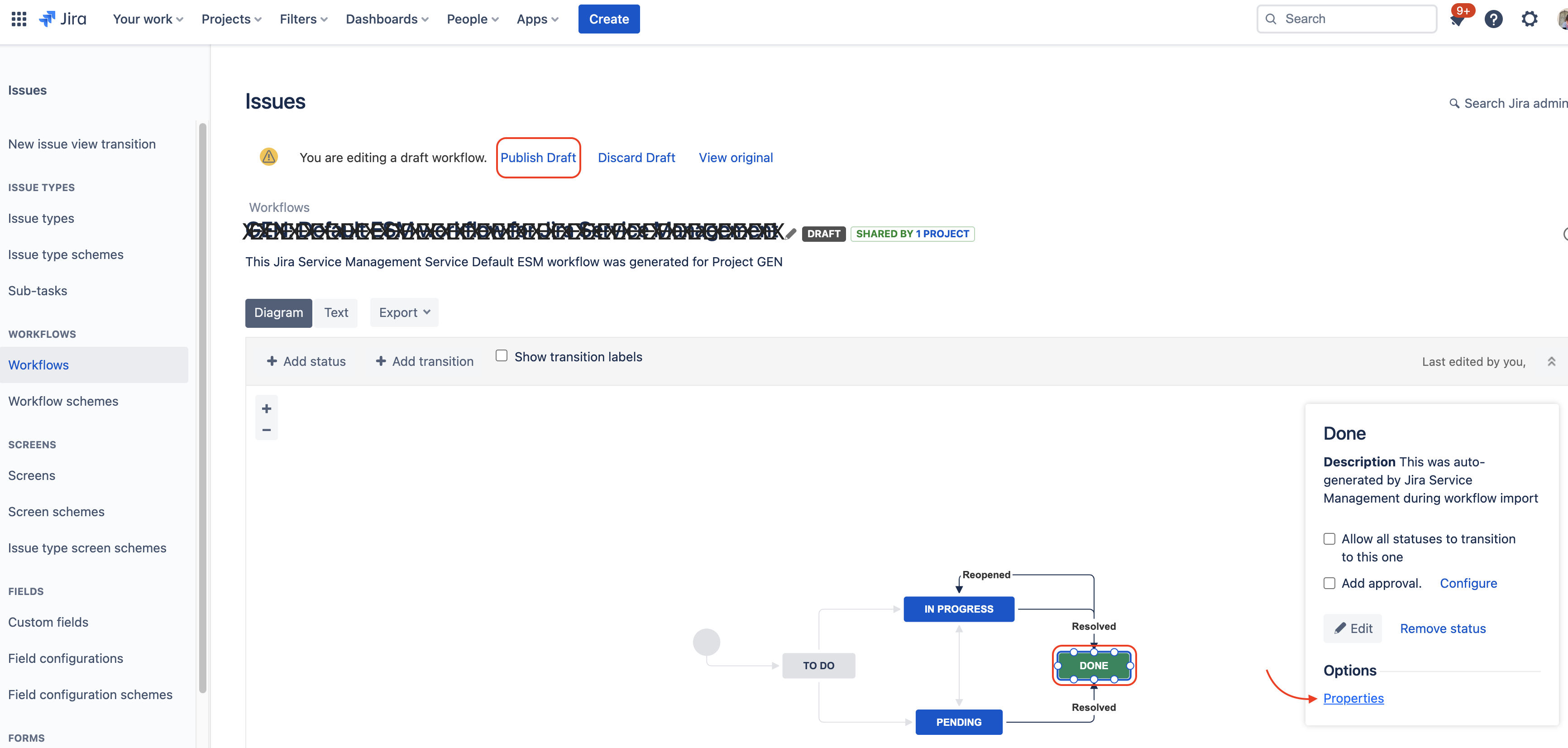This screenshot has width=1568, height=748.
Task: Zoom in the diagram with plus icon
Action: click(266, 408)
